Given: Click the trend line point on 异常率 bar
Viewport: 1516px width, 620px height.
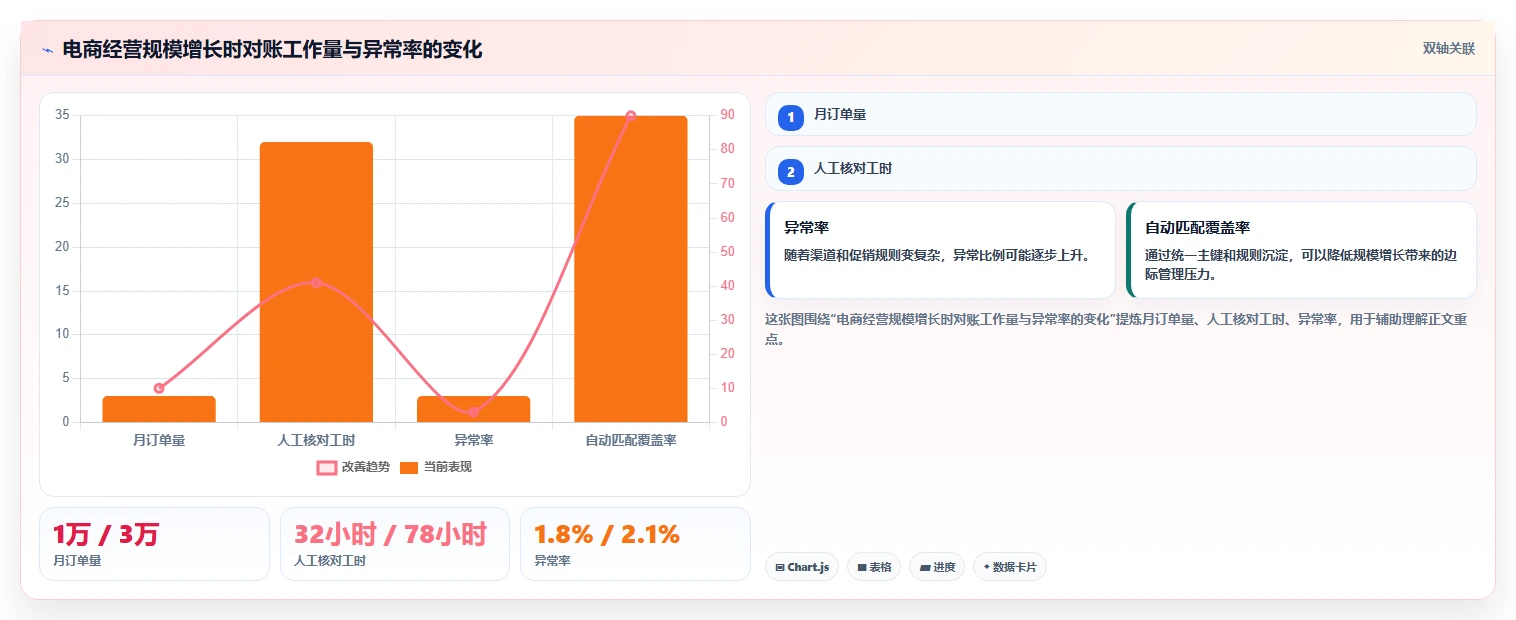Looking at the screenshot, I should pyautogui.click(x=473, y=412).
